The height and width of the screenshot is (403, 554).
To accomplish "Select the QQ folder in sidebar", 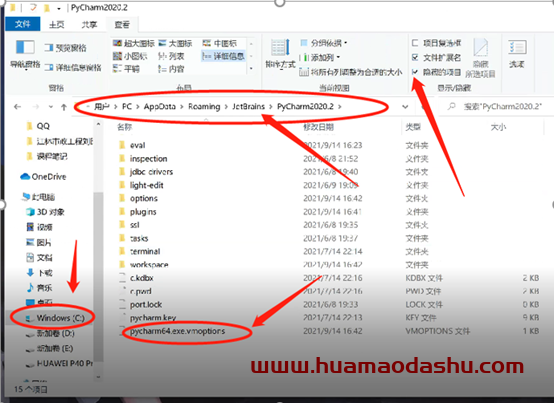I will point(39,126).
